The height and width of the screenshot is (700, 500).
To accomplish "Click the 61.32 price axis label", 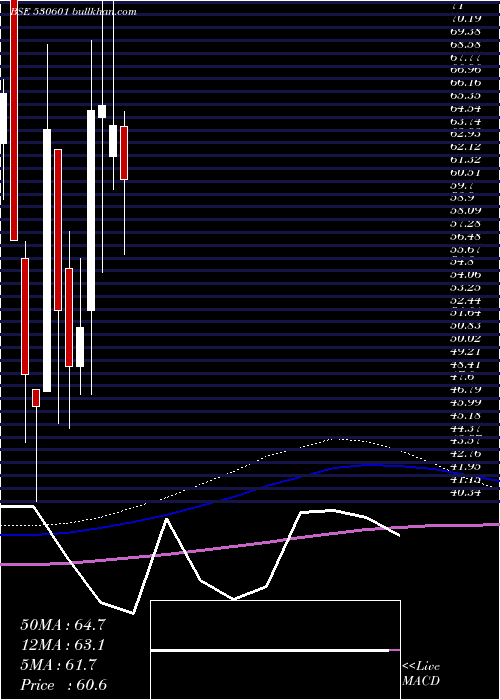I will click(x=465, y=160).
